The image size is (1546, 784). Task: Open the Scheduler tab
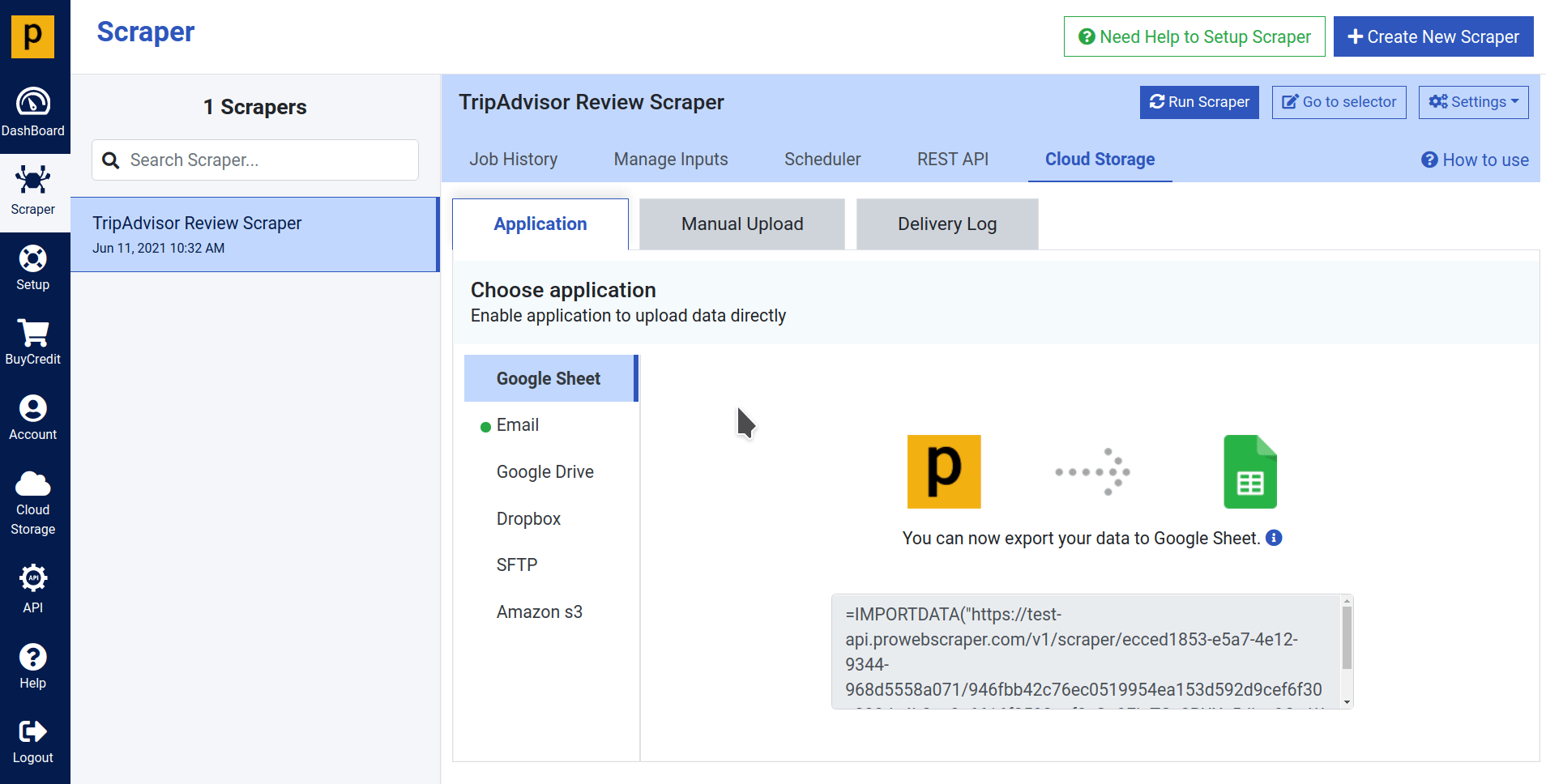point(822,160)
